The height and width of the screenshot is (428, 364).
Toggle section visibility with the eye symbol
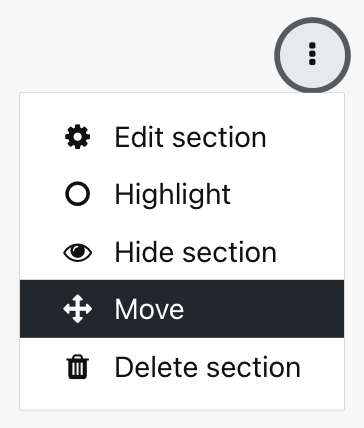pos(77,252)
